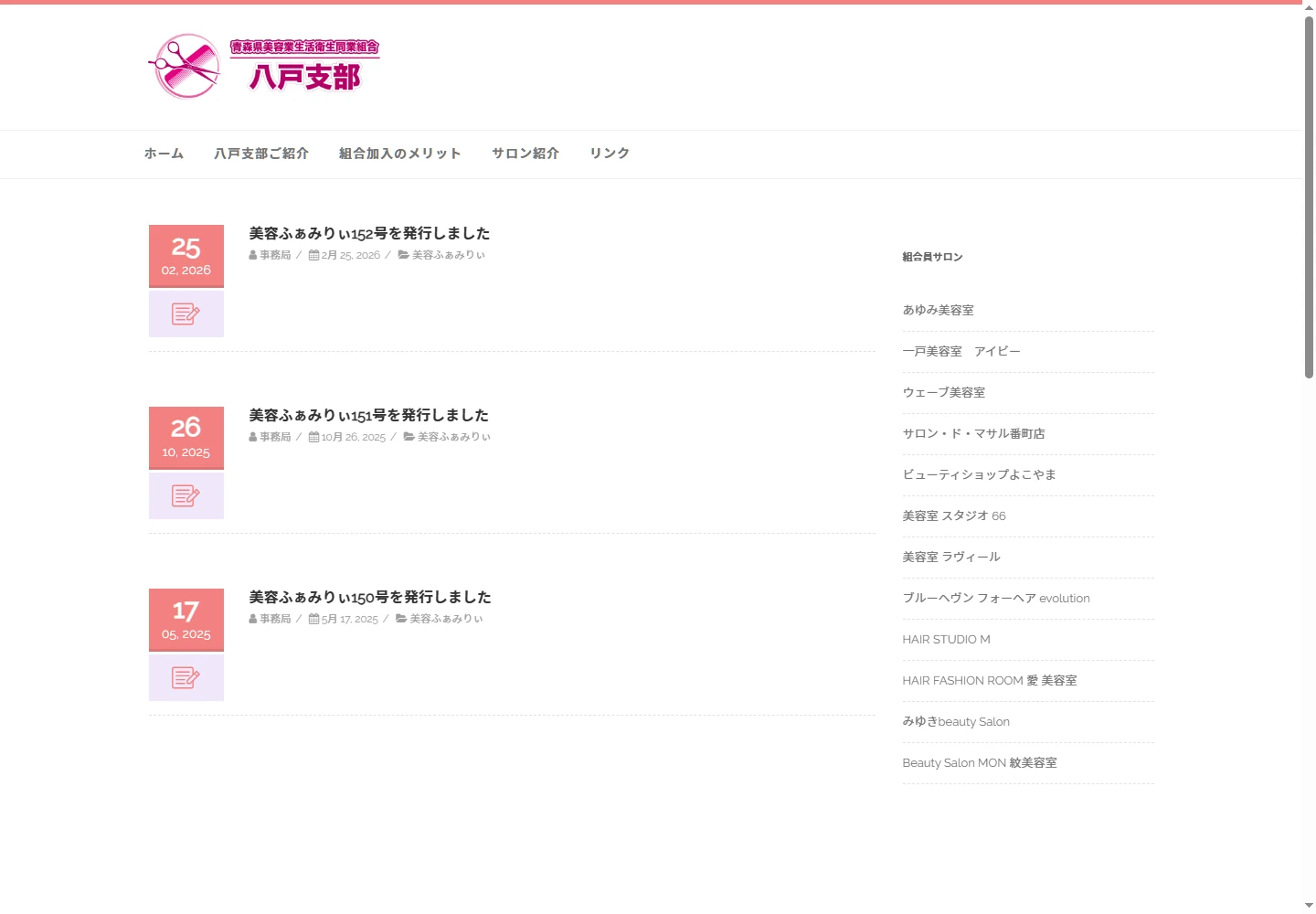Open the 八戸支部ご紹介 menu item
This screenshot has height=914, width=1316.
[x=261, y=154]
